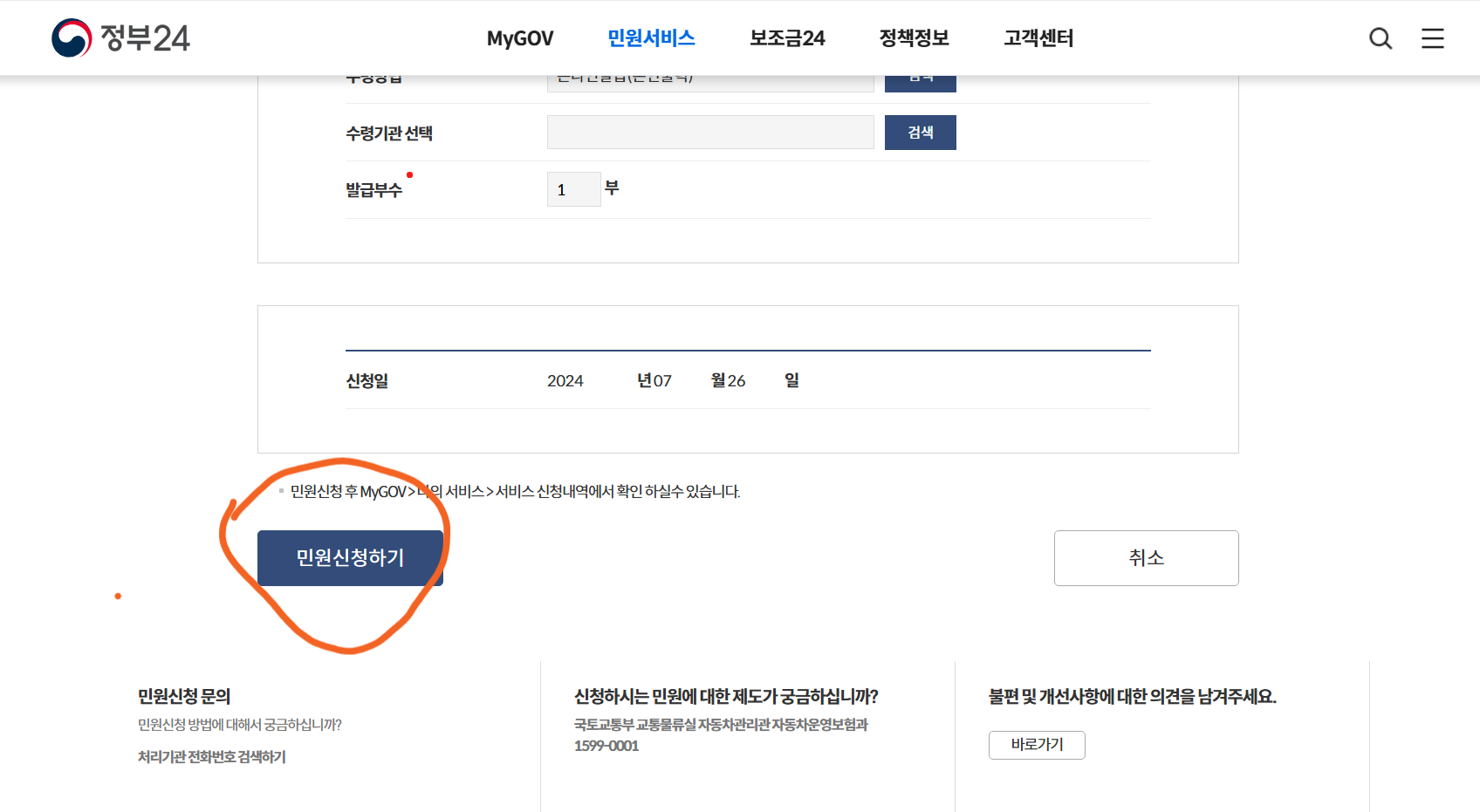Open the search magnifier icon

coord(1381,38)
